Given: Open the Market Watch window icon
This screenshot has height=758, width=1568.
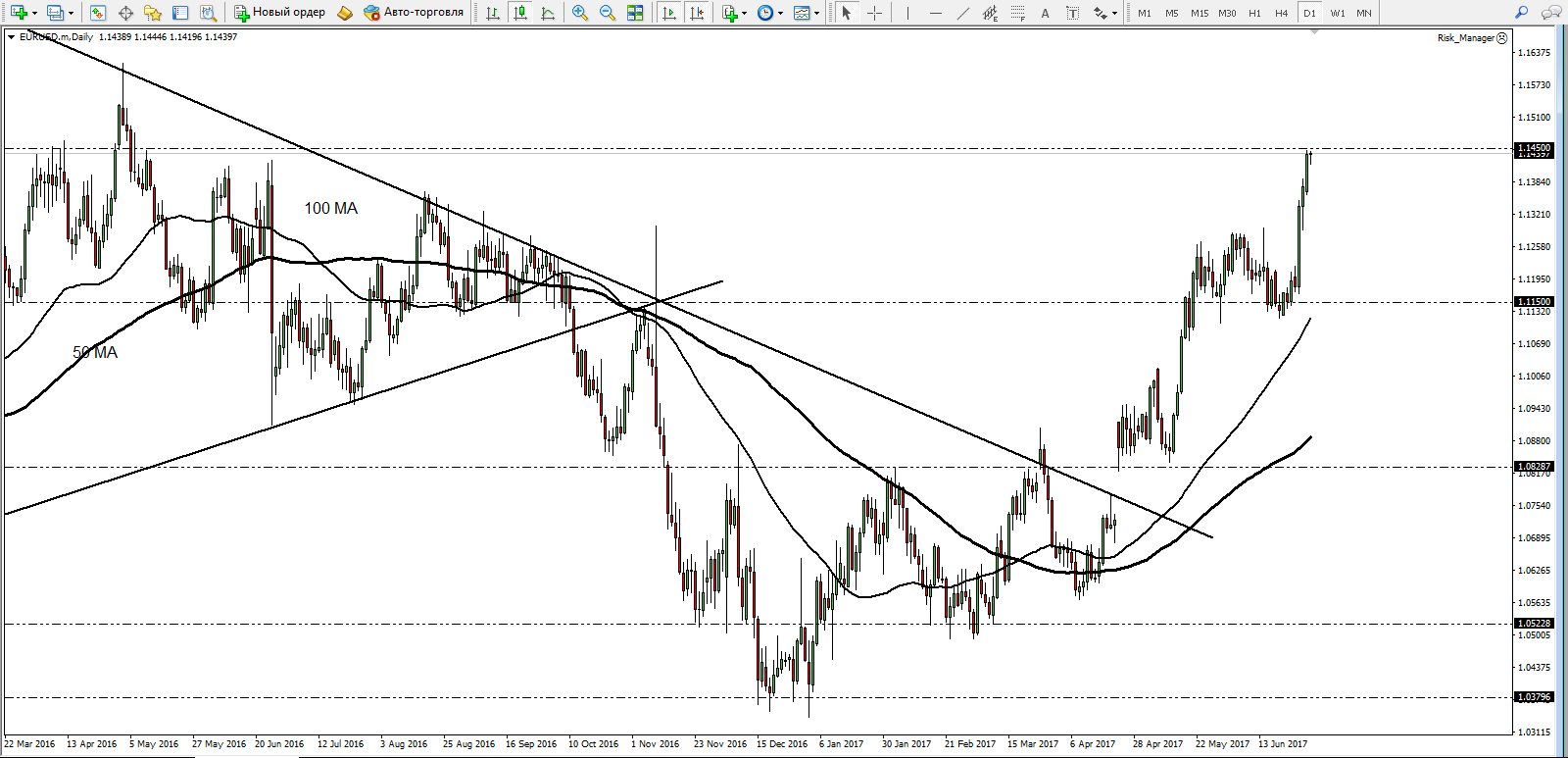Looking at the screenshot, I should [98, 13].
